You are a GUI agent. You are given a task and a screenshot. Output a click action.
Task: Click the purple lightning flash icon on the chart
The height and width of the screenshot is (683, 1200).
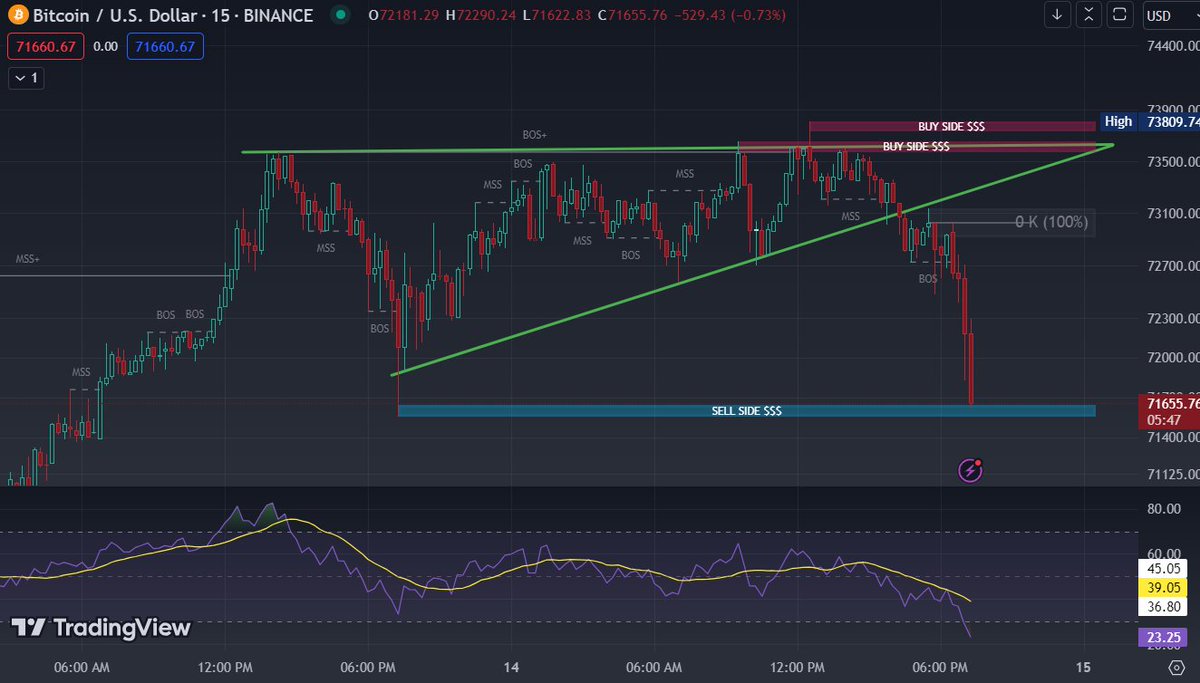969,470
